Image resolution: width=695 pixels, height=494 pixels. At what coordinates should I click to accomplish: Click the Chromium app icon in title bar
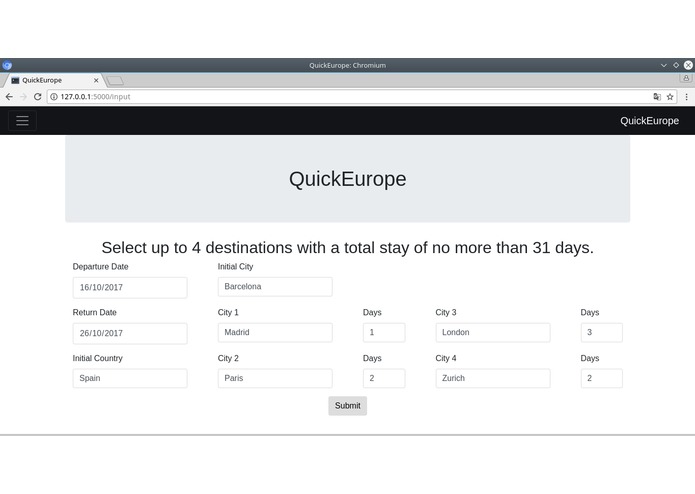click(x=7, y=66)
